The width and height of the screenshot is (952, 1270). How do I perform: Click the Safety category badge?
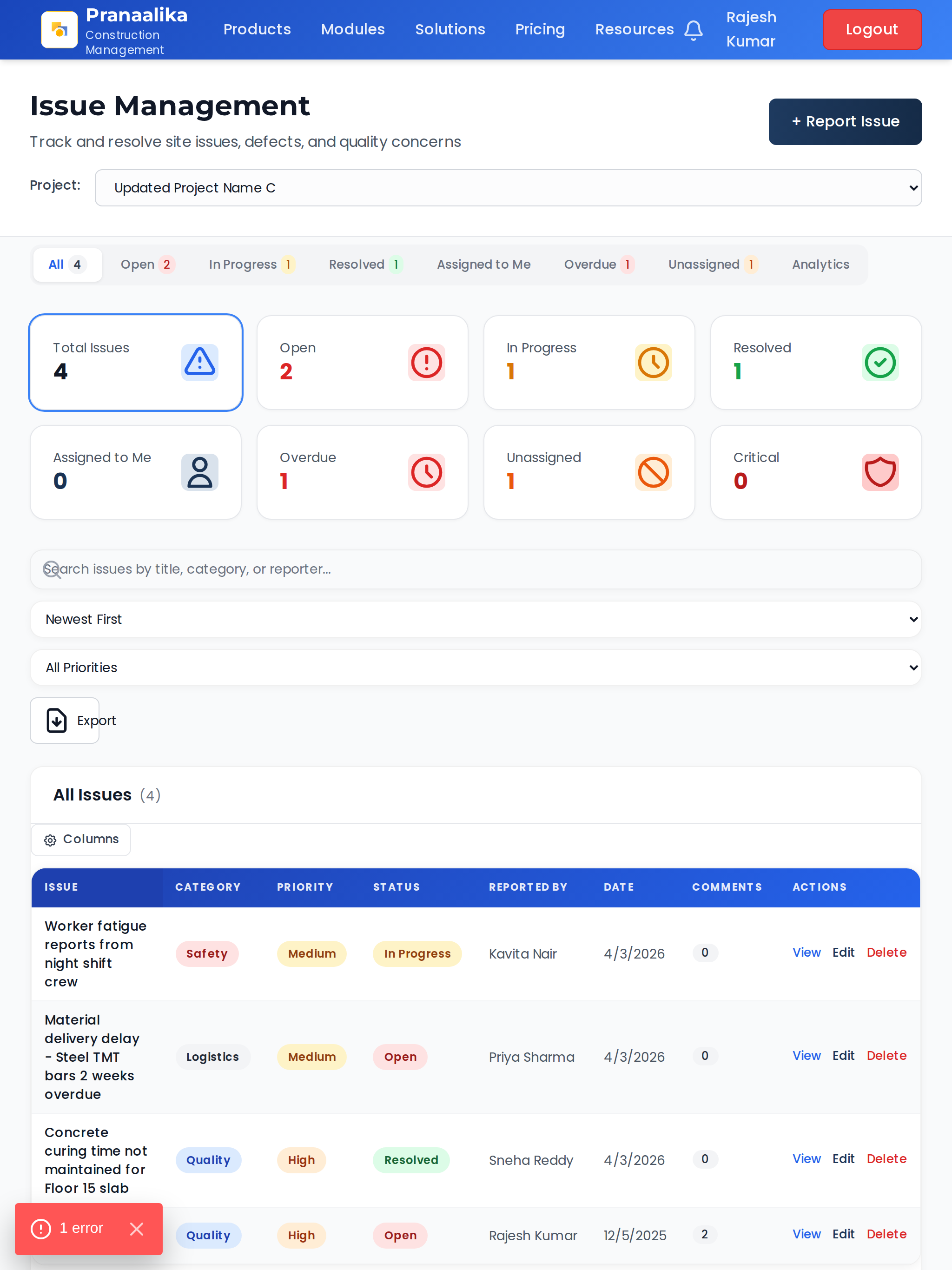tap(207, 953)
